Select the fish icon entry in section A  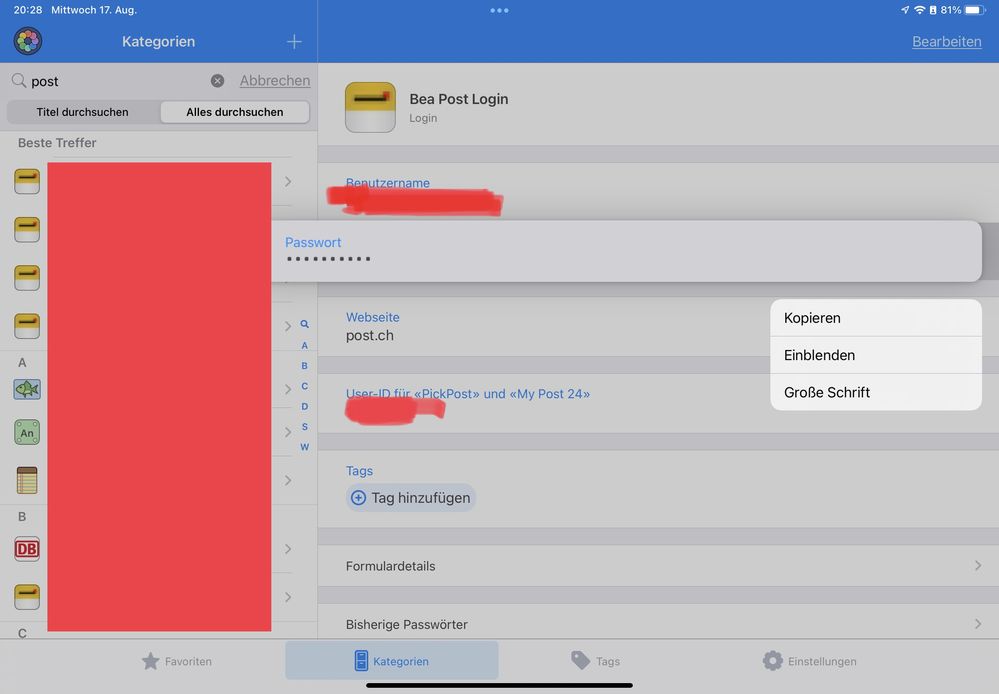point(27,389)
